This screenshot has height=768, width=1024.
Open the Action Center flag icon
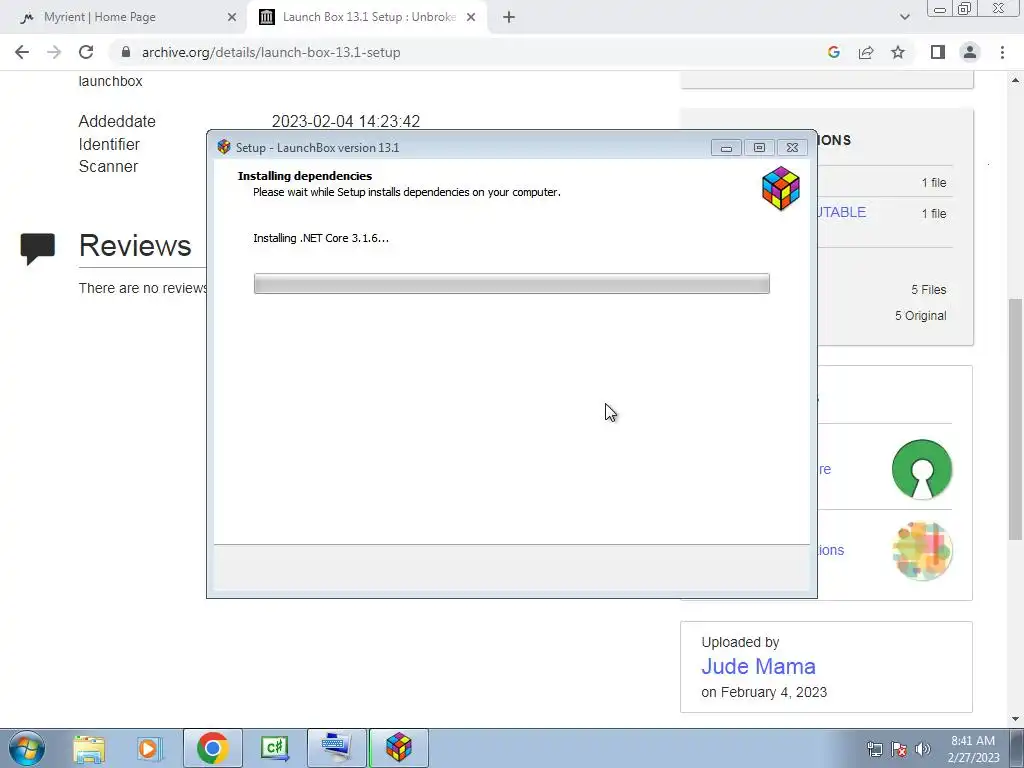point(899,749)
